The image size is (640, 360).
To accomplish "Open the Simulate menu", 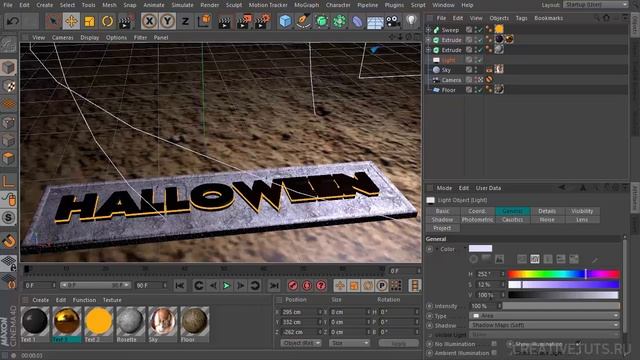I will pyautogui.click(x=182, y=5).
